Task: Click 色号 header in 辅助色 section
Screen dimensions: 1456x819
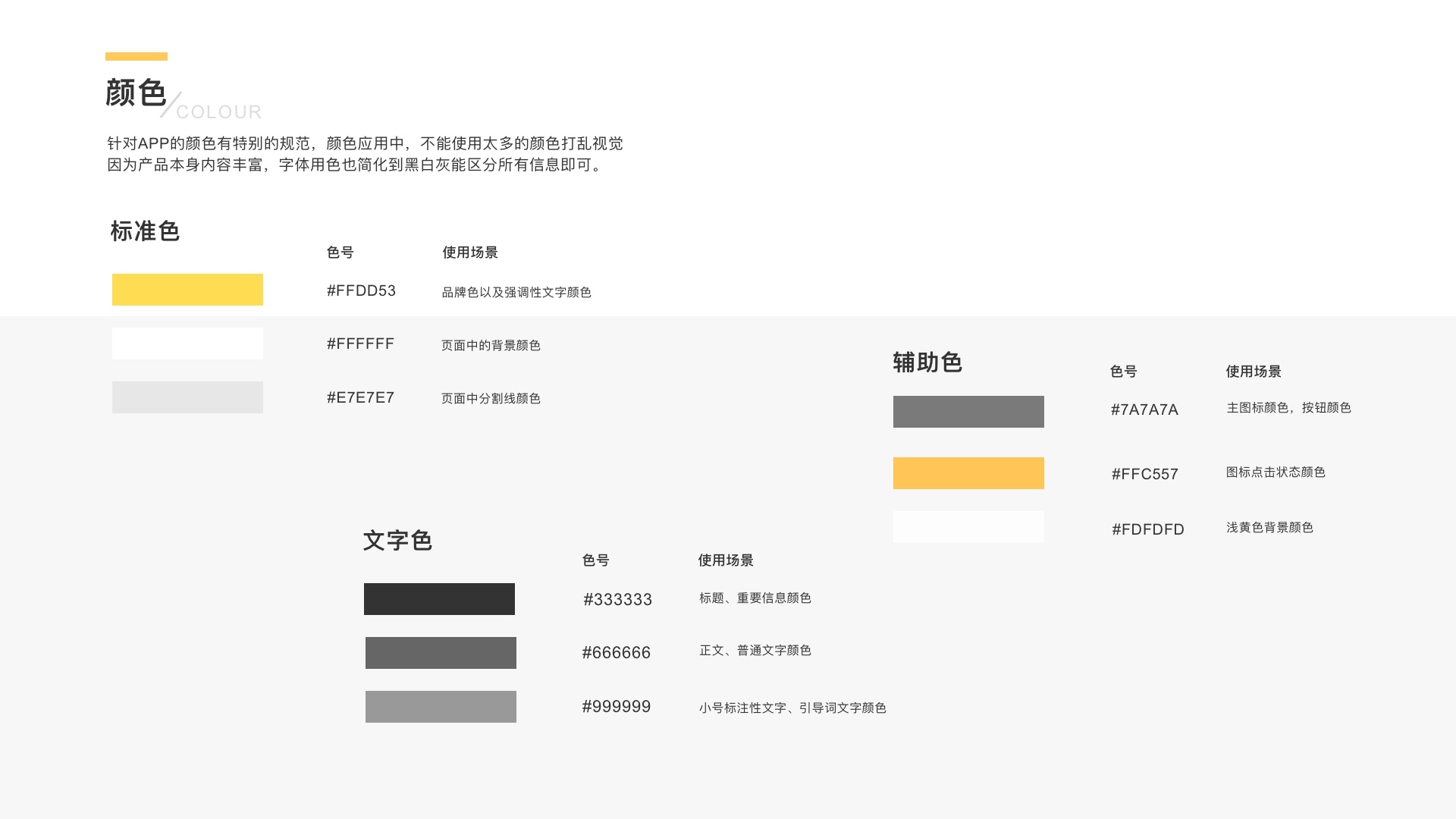Action: [1123, 372]
